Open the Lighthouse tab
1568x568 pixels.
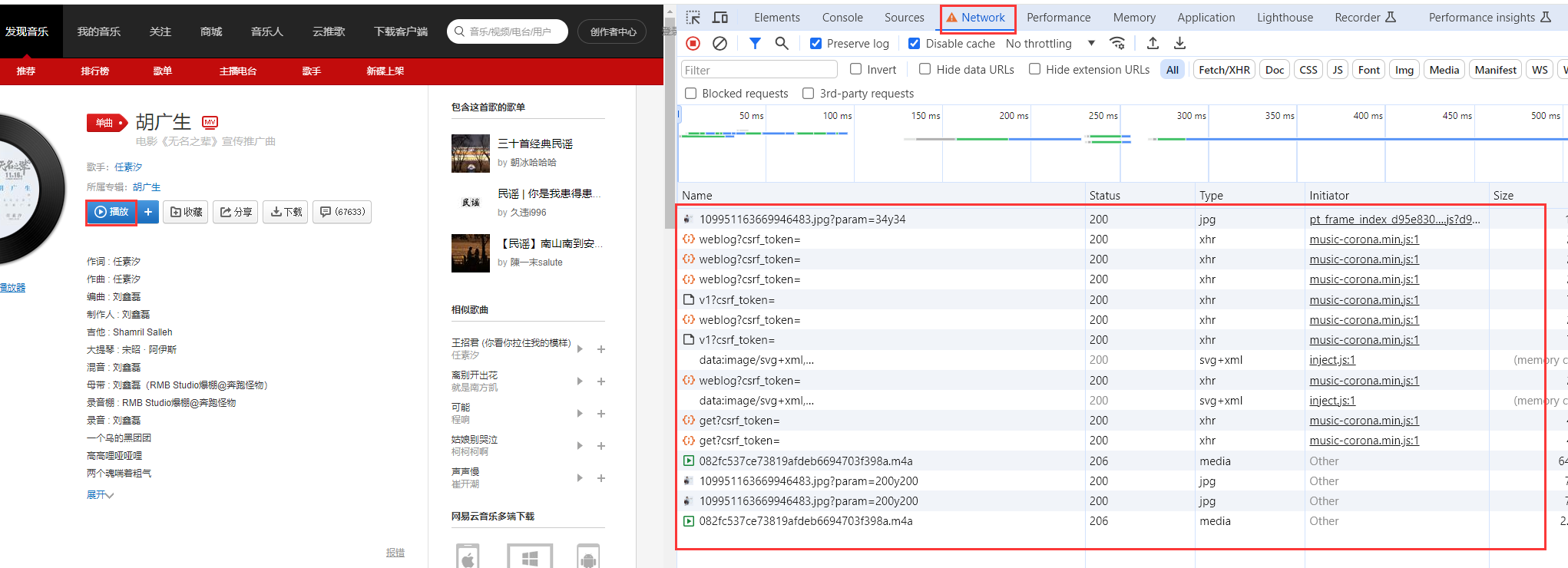pos(1285,17)
